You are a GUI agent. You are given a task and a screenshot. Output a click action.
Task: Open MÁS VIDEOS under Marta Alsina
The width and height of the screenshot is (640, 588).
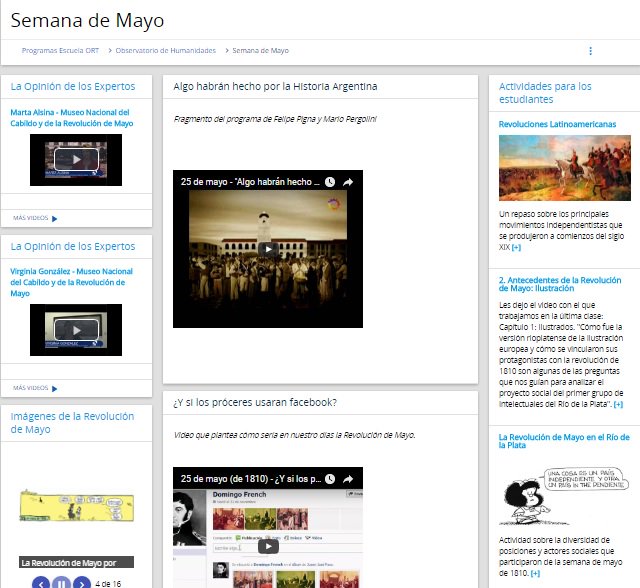[x=31, y=218]
